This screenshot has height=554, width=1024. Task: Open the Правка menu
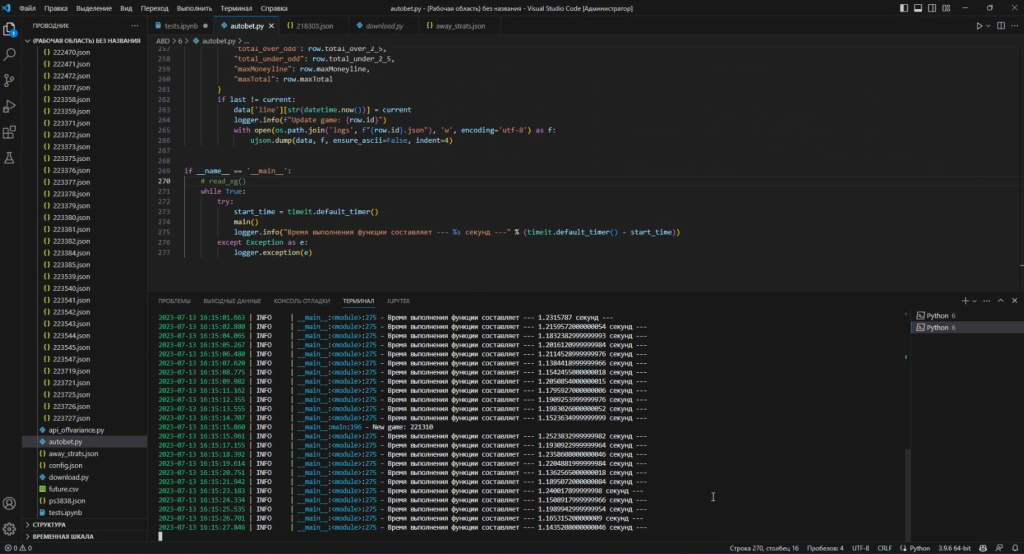(56, 8)
